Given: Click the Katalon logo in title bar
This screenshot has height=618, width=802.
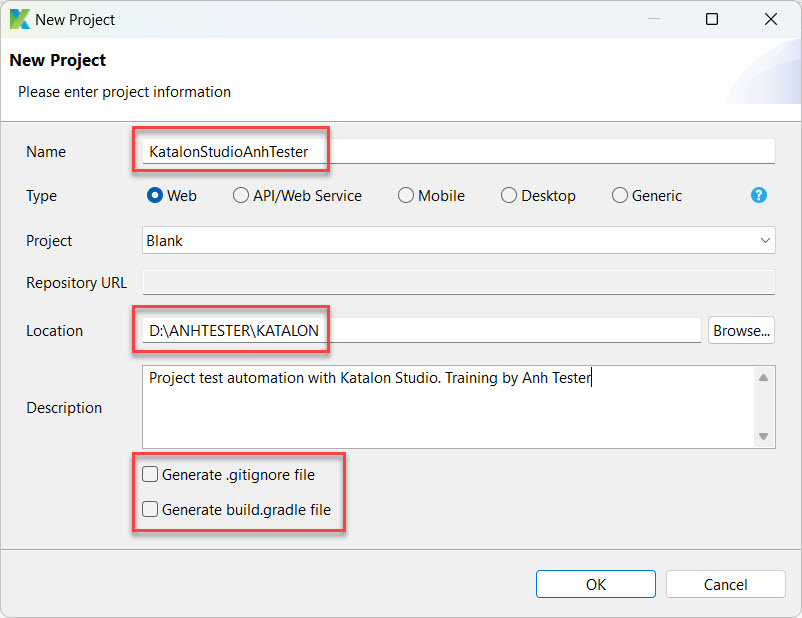Looking at the screenshot, I should tap(19, 19).
